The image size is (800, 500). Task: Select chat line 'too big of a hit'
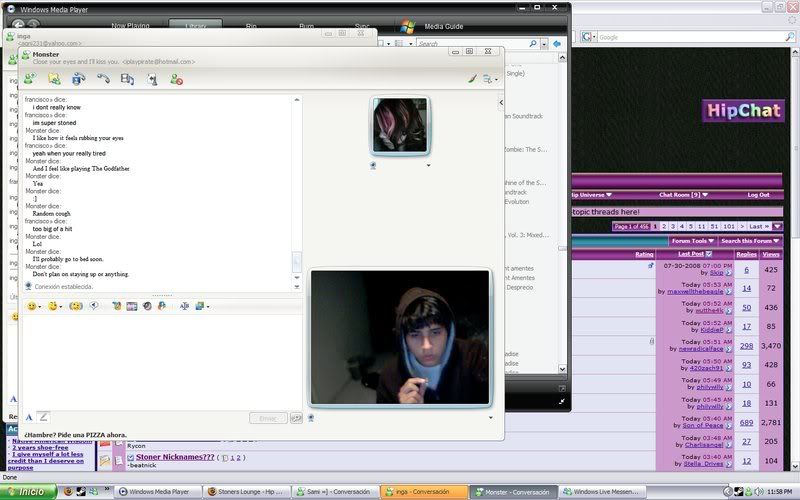(x=53, y=229)
